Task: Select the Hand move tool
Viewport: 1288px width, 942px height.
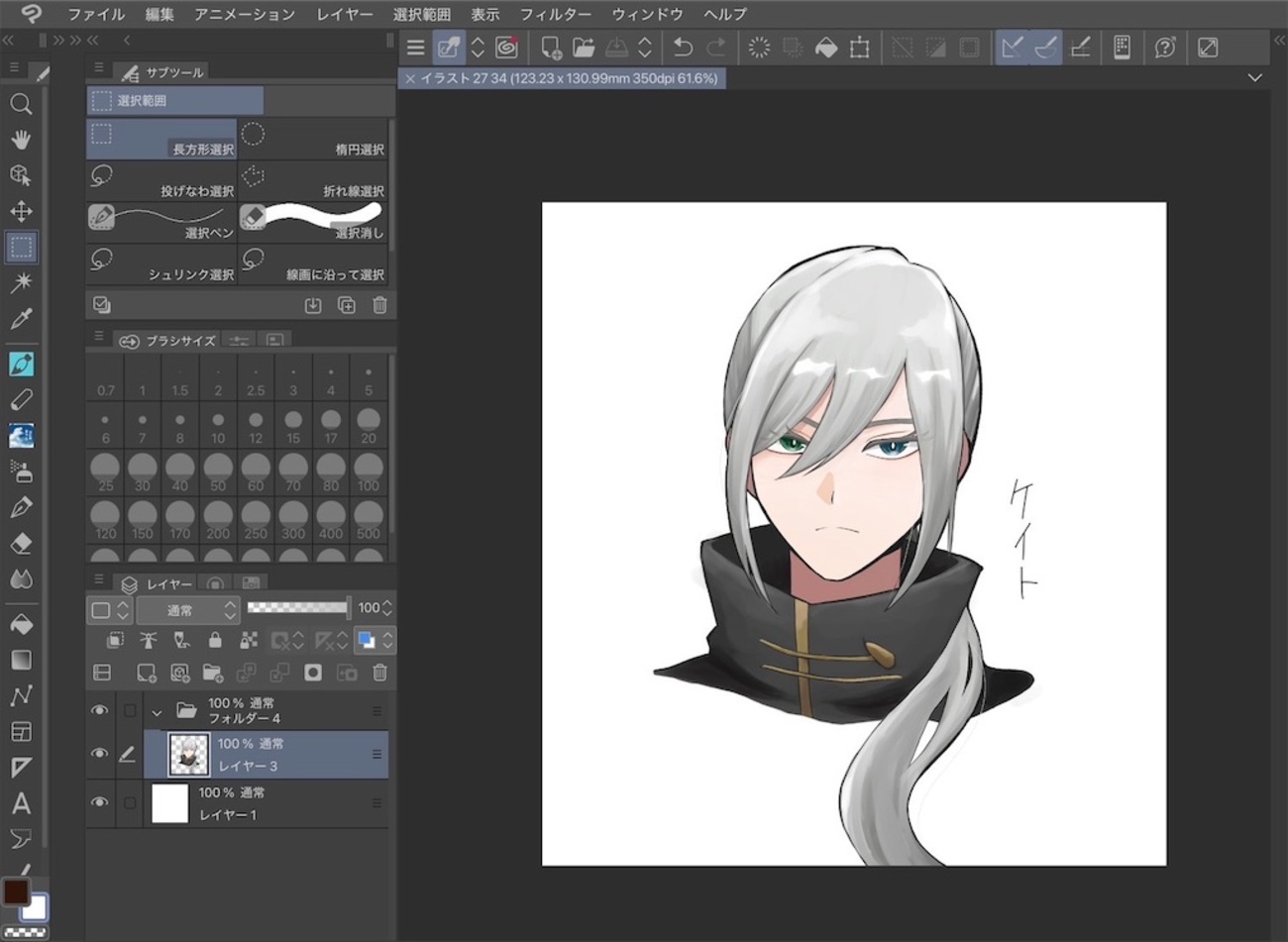Action: coord(21,140)
